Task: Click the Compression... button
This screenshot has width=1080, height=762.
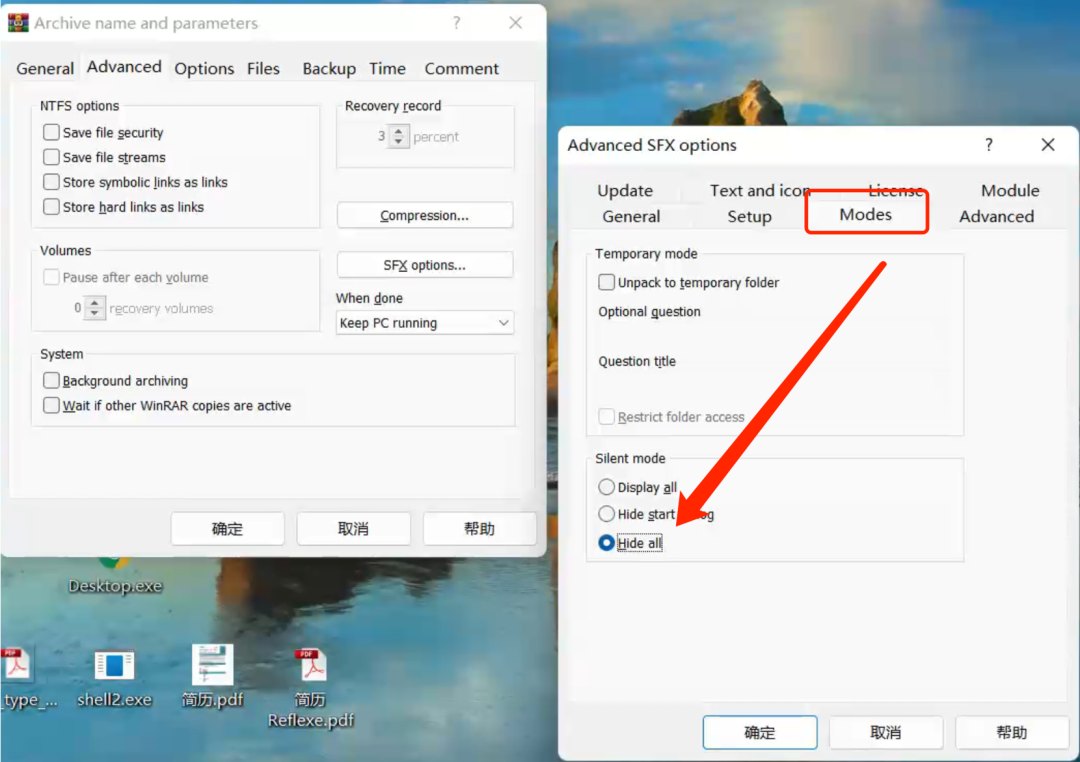Action: tap(425, 215)
